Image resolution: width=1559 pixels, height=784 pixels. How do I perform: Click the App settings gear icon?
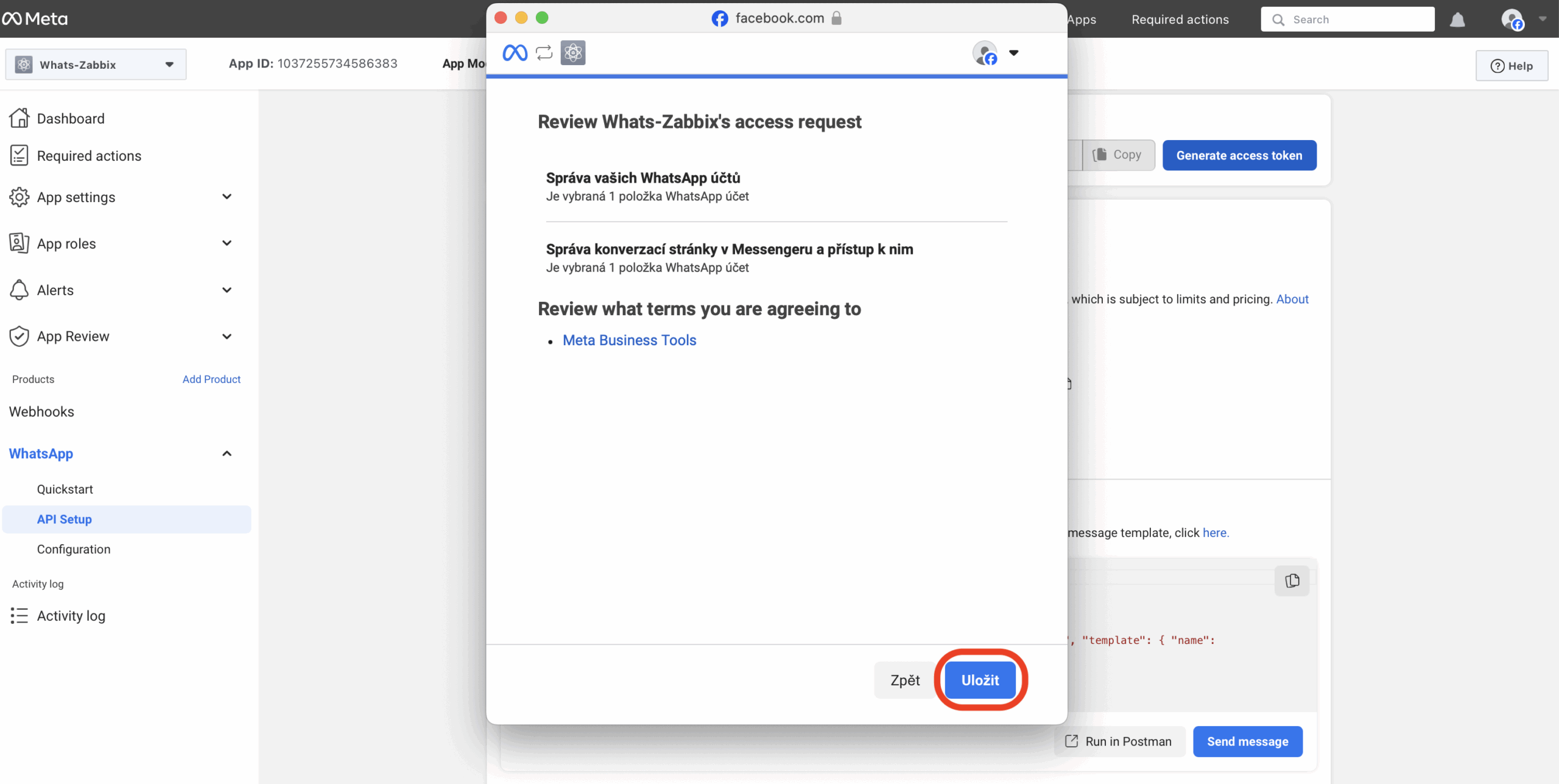click(x=19, y=197)
